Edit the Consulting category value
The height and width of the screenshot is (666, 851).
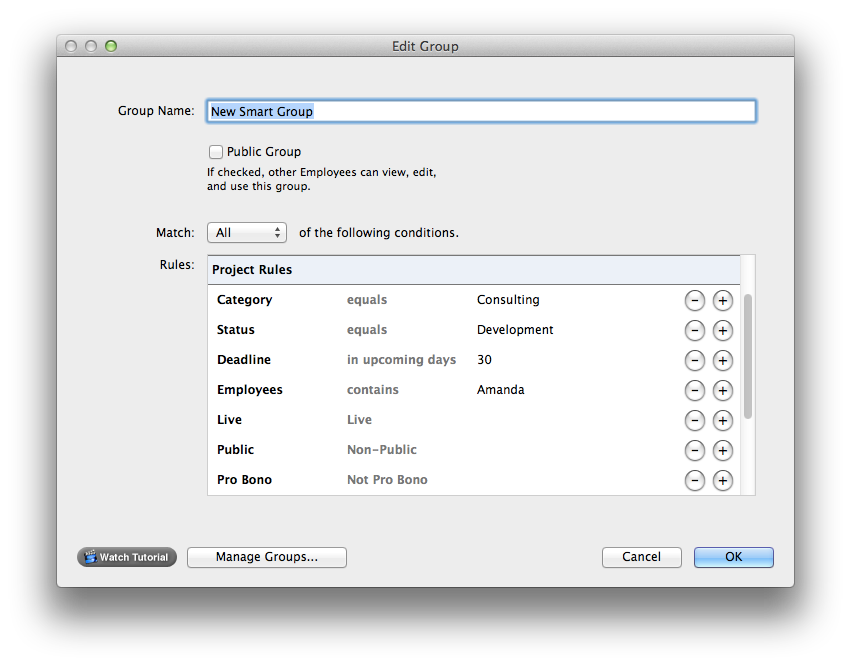508,300
